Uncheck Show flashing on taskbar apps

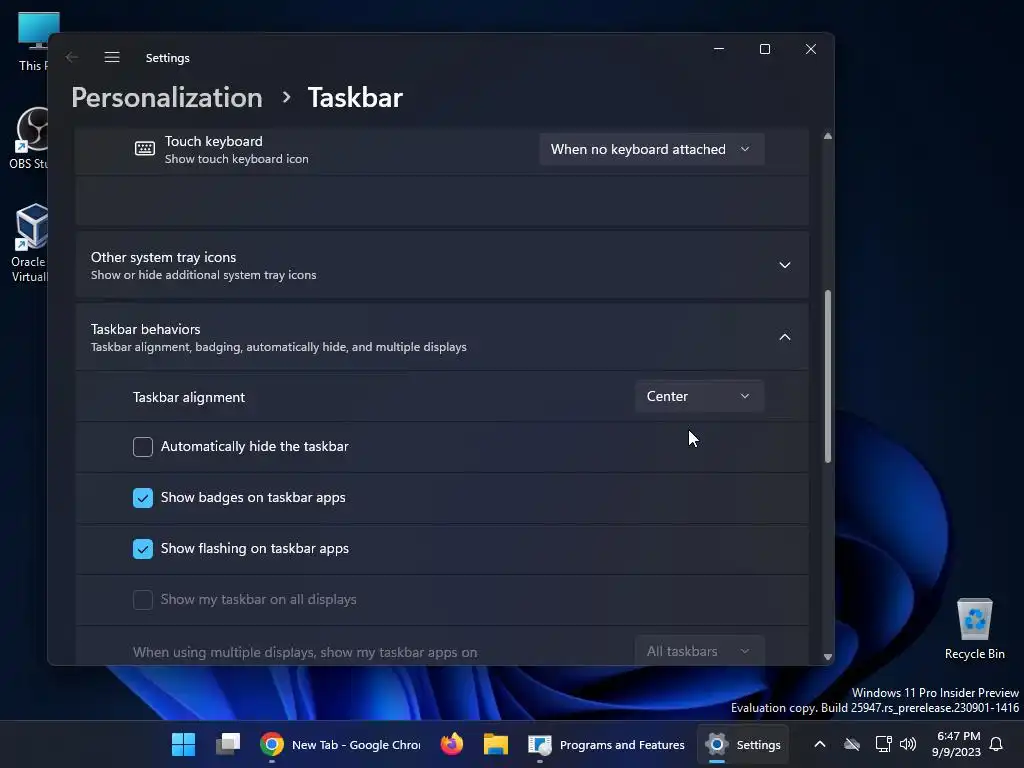[142, 549]
